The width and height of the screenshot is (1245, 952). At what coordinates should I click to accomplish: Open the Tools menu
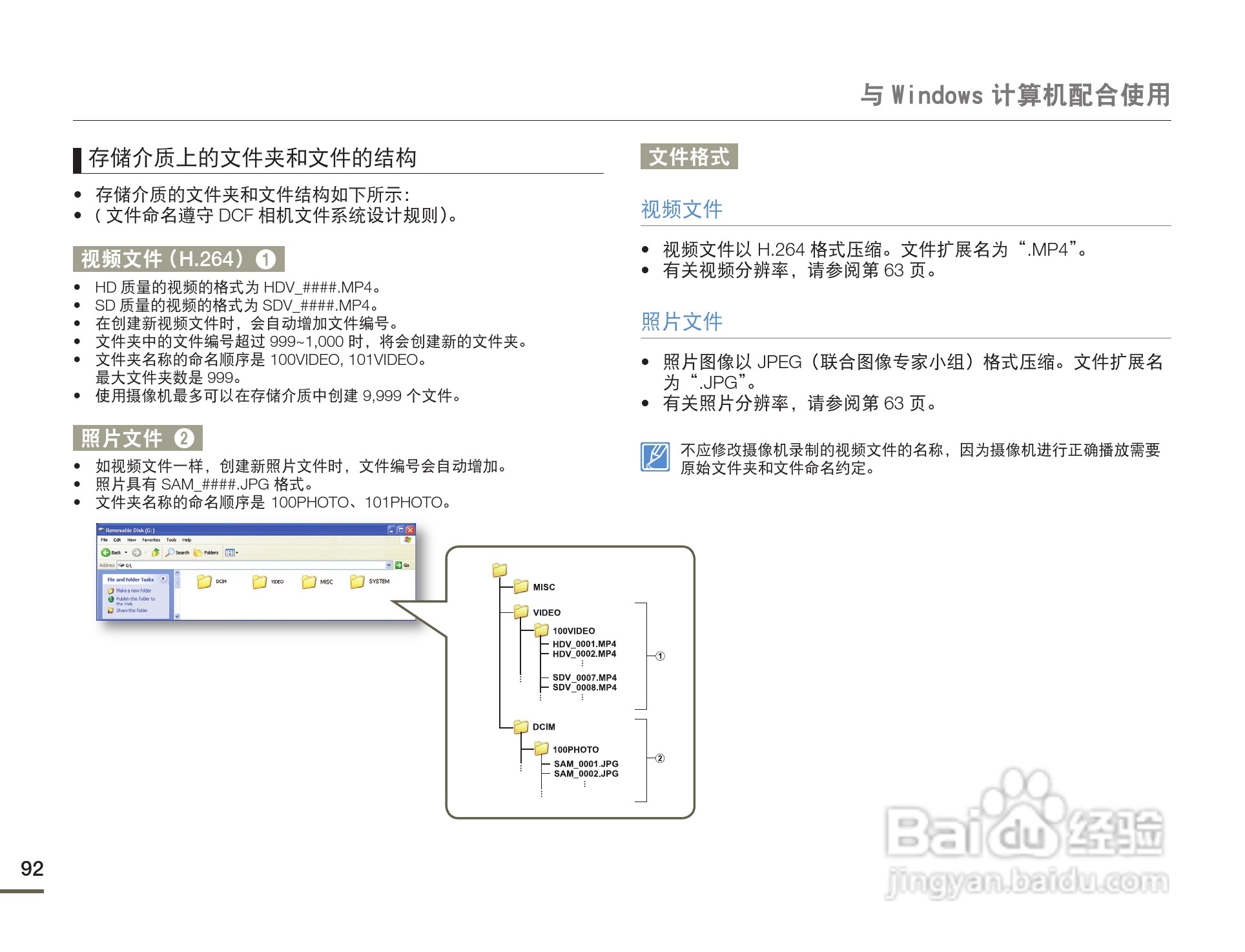pyautogui.click(x=171, y=540)
